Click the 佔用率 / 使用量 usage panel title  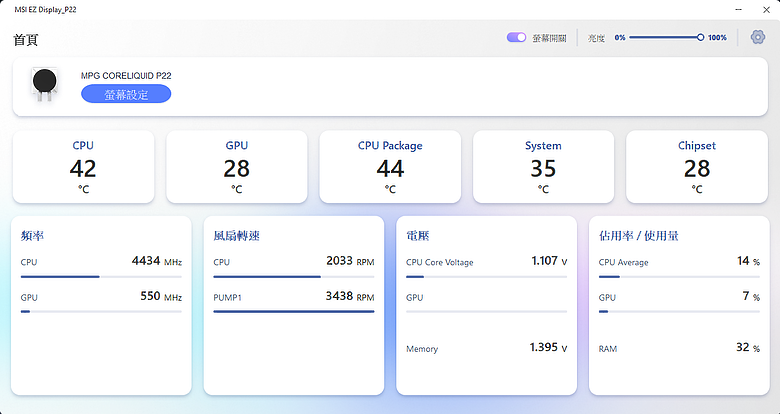point(639,236)
